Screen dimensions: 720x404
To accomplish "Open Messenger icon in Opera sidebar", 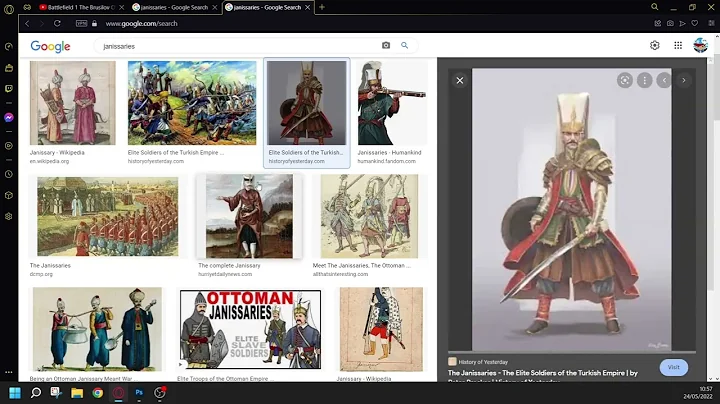I will point(9,118).
